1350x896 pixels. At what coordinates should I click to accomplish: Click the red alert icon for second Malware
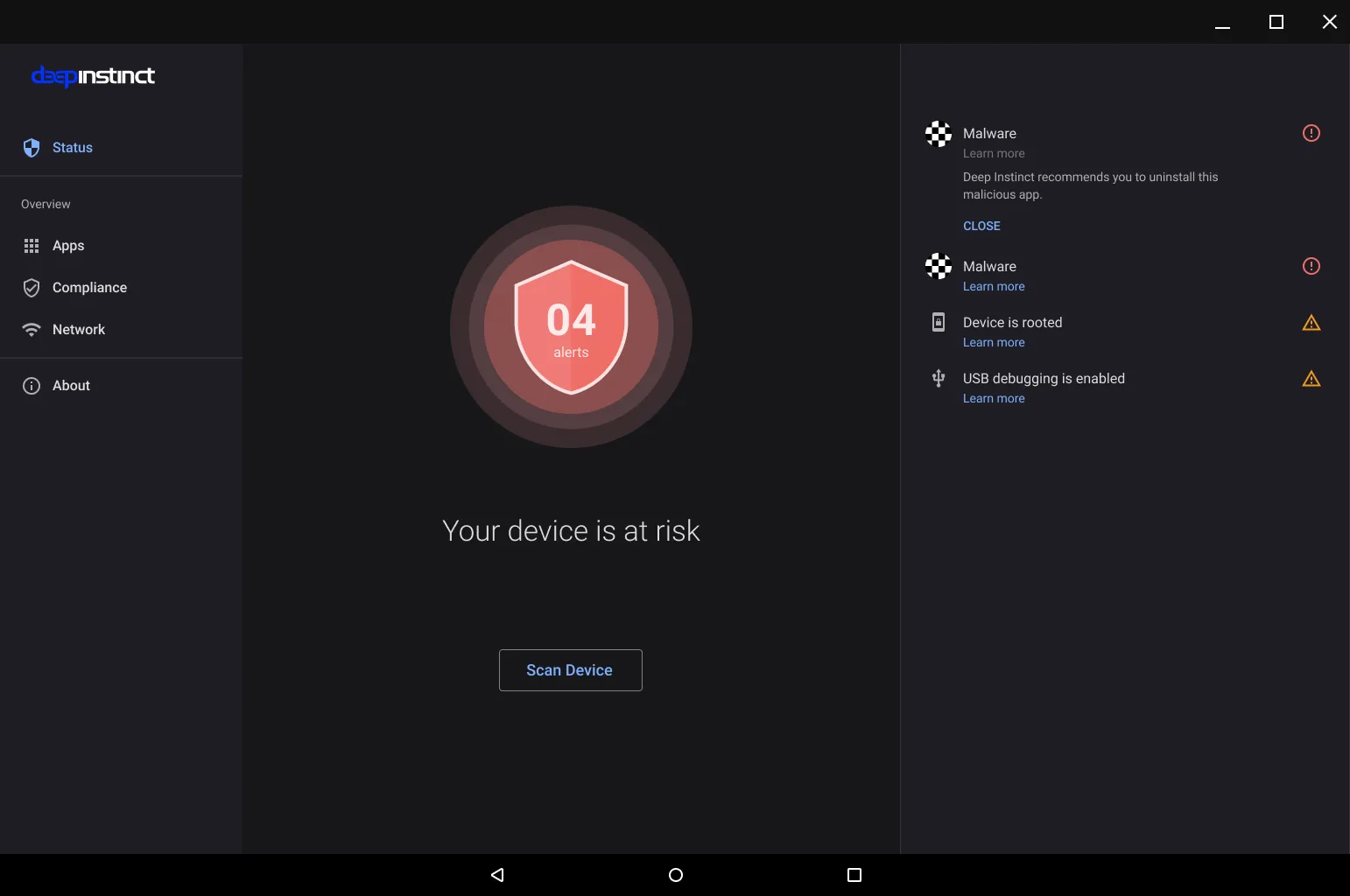tap(1311, 266)
